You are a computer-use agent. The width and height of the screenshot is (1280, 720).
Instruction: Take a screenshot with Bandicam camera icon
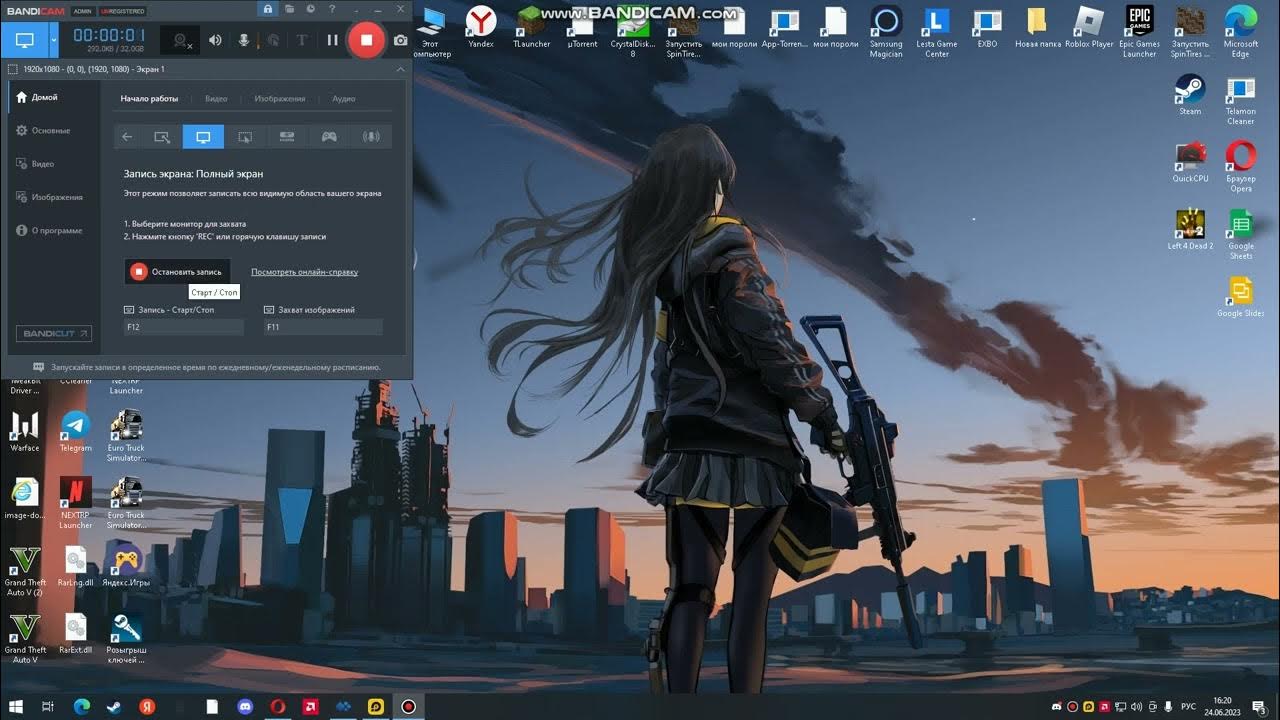point(400,40)
